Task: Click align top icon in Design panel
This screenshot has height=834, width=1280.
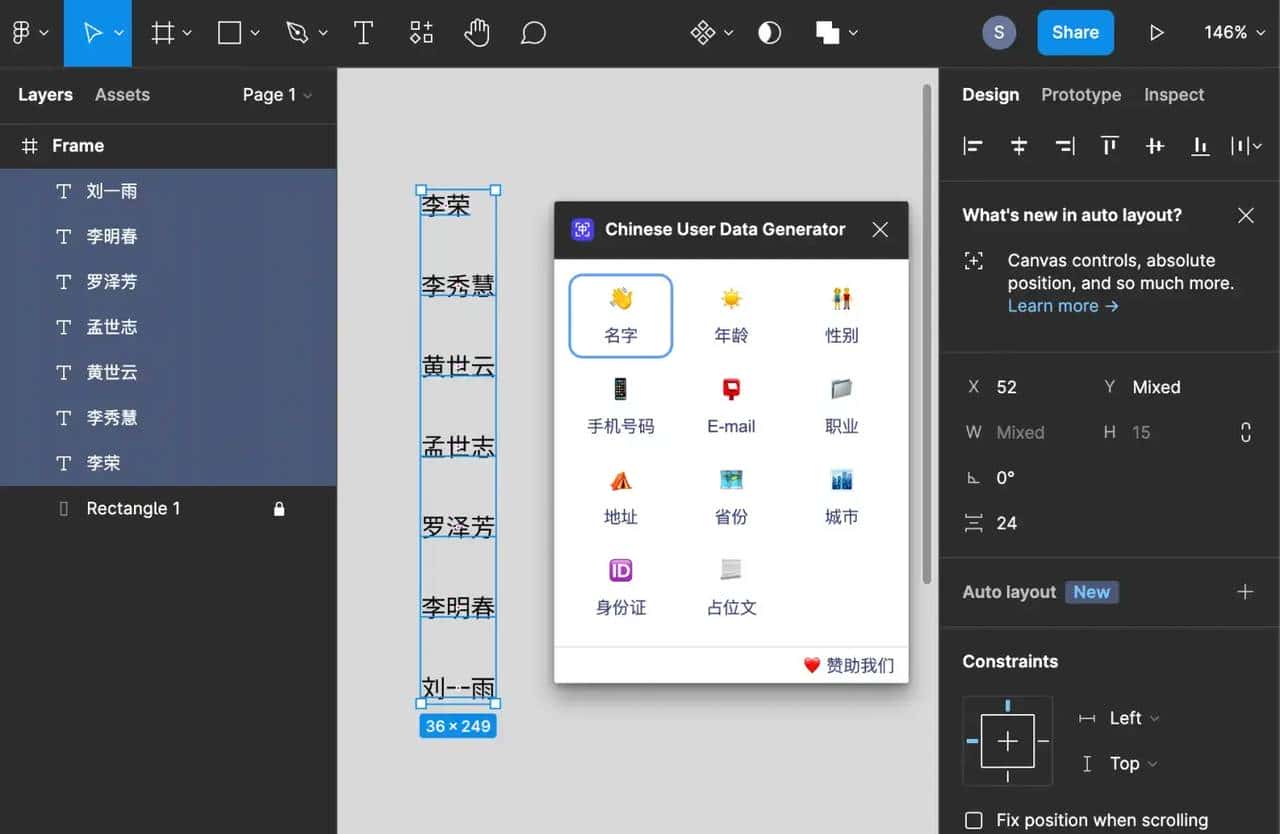Action: point(1109,146)
